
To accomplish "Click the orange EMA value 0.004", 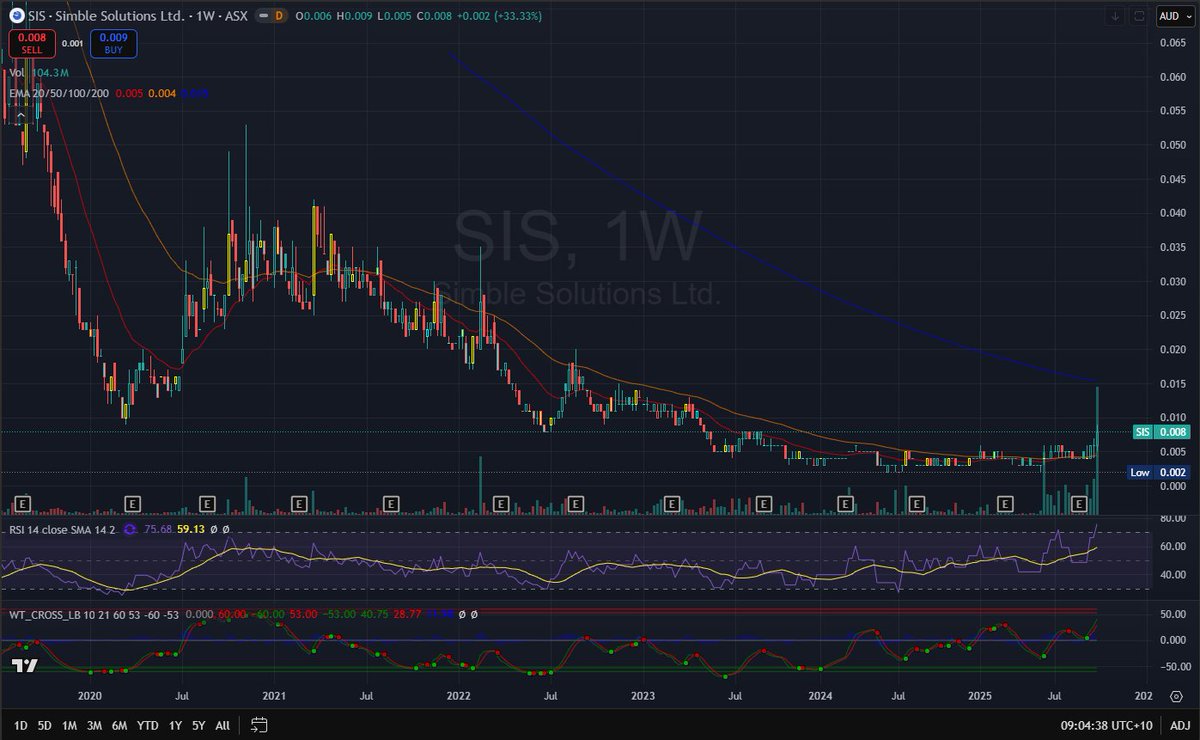I will pyautogui.click(x=163, y=93).
